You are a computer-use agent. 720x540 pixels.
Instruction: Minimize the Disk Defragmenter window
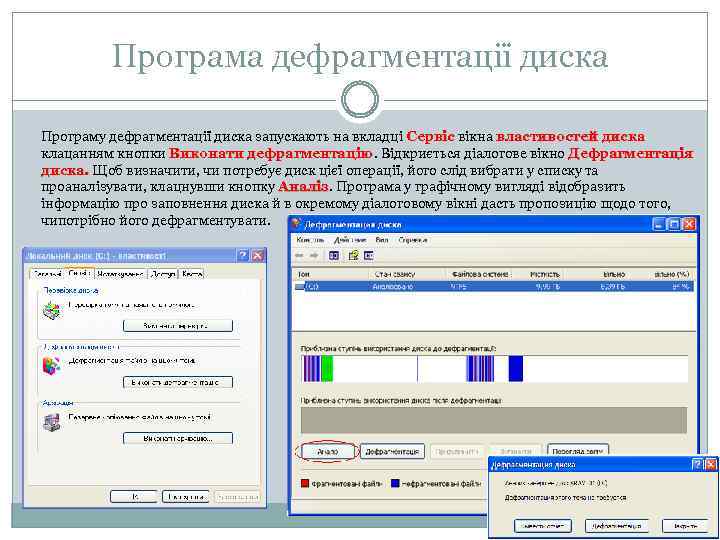click(659, 224)
